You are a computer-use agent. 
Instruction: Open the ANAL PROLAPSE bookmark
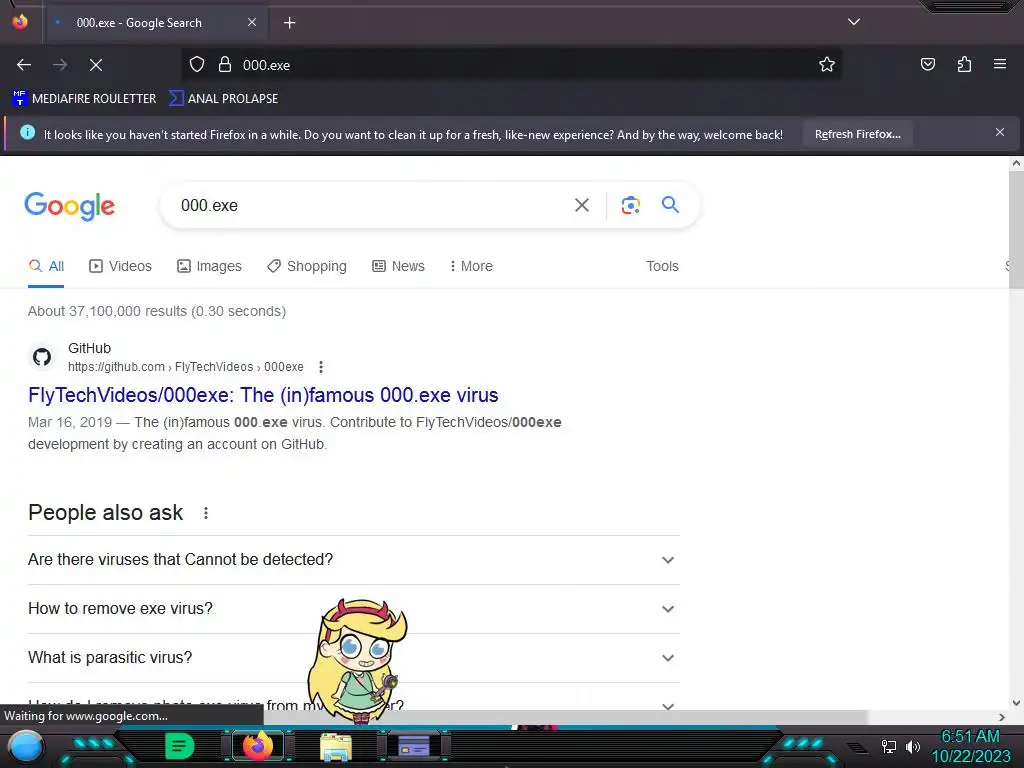coord(223,99)
